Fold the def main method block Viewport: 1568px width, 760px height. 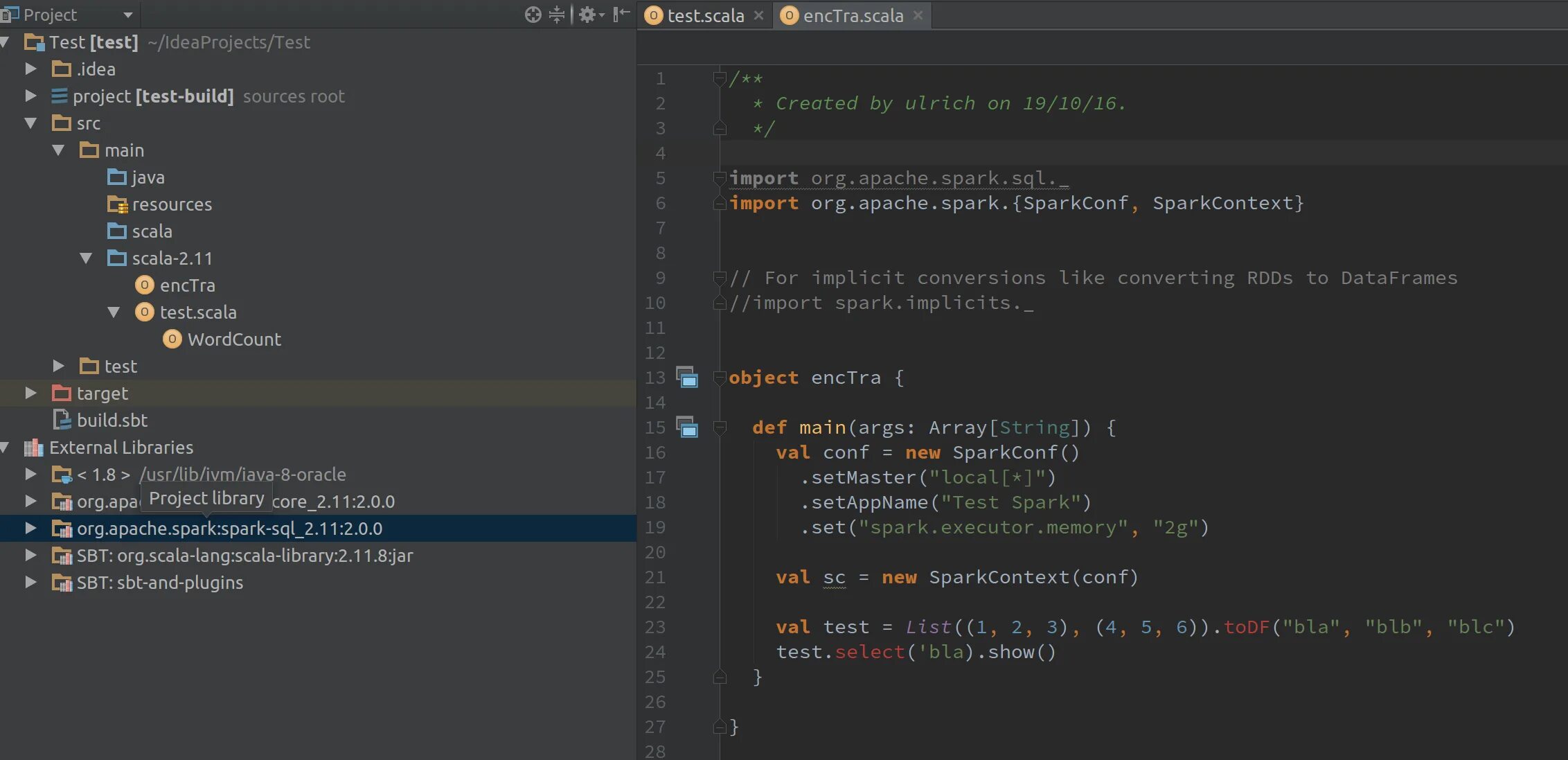[x=720, y=427]
